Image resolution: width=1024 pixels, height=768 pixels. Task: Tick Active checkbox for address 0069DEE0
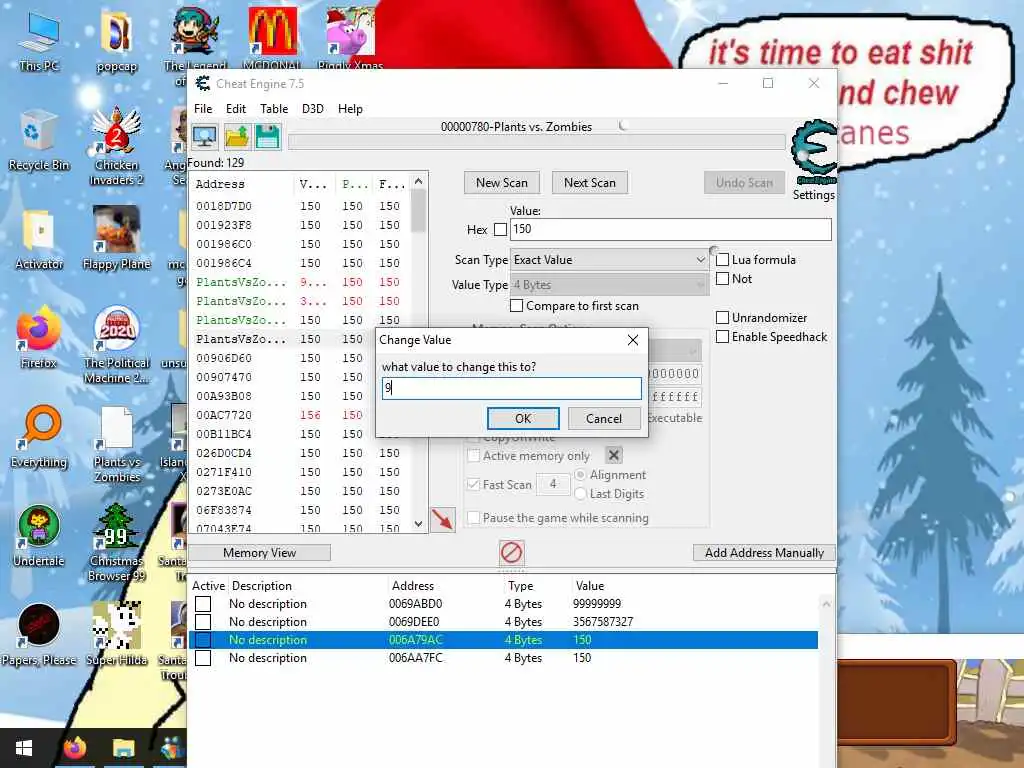pyautogui.click(x=203, y=622)
